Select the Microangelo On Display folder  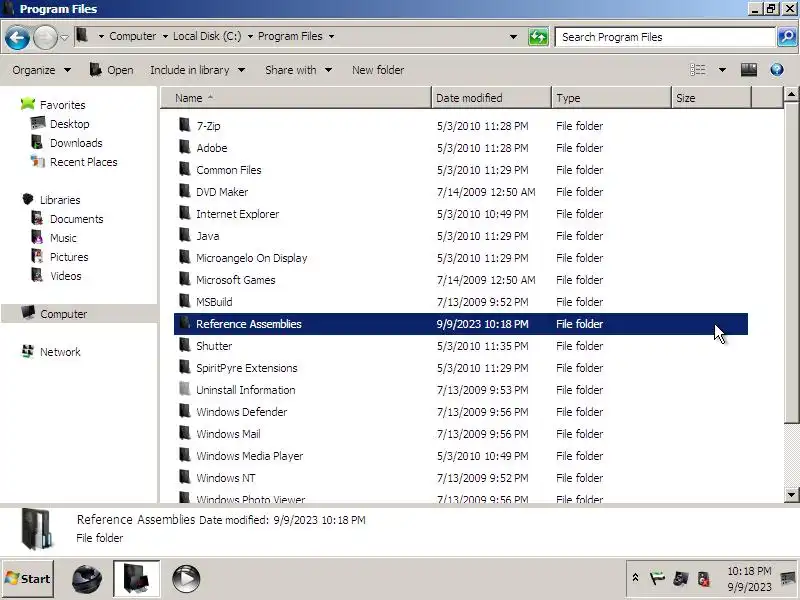461,258
